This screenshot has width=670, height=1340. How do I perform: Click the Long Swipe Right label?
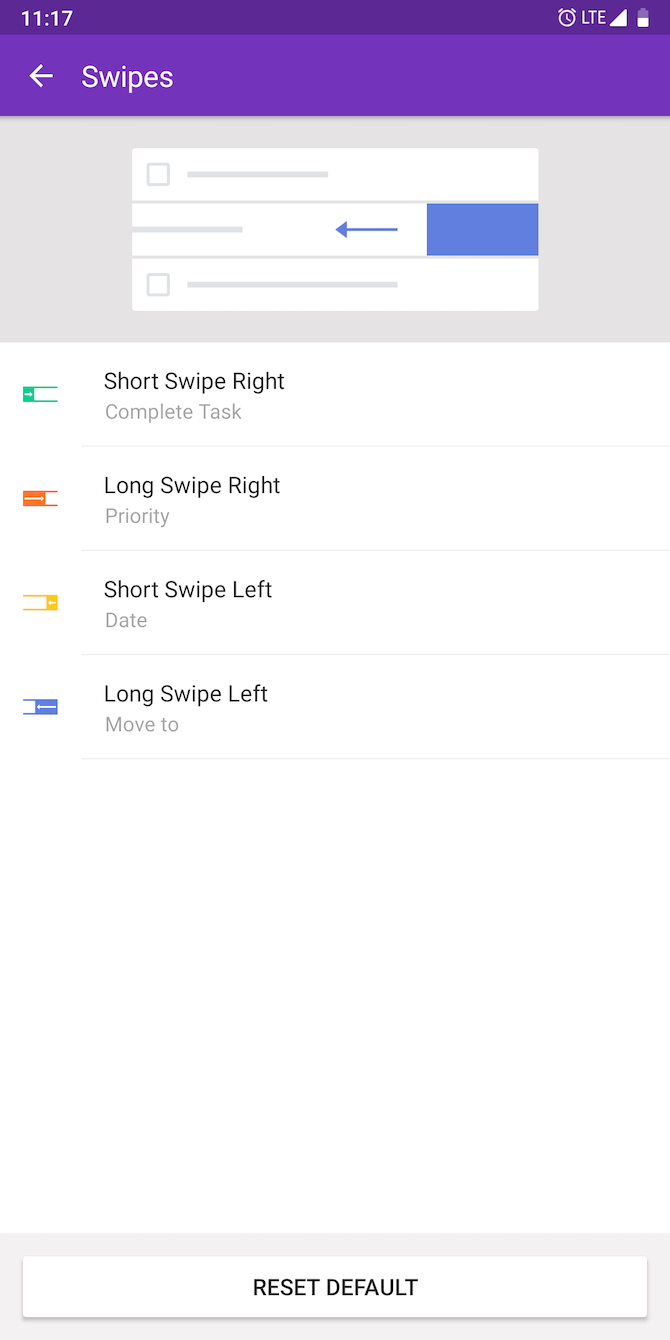[192, 485]
